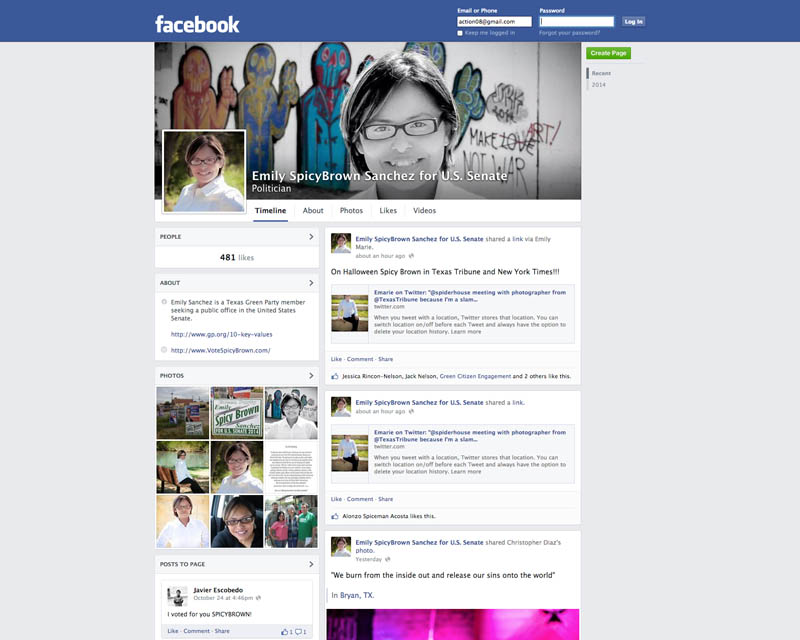Click the green Create Page button
Viewport: 800px width, 640px height.
[608, 53]
